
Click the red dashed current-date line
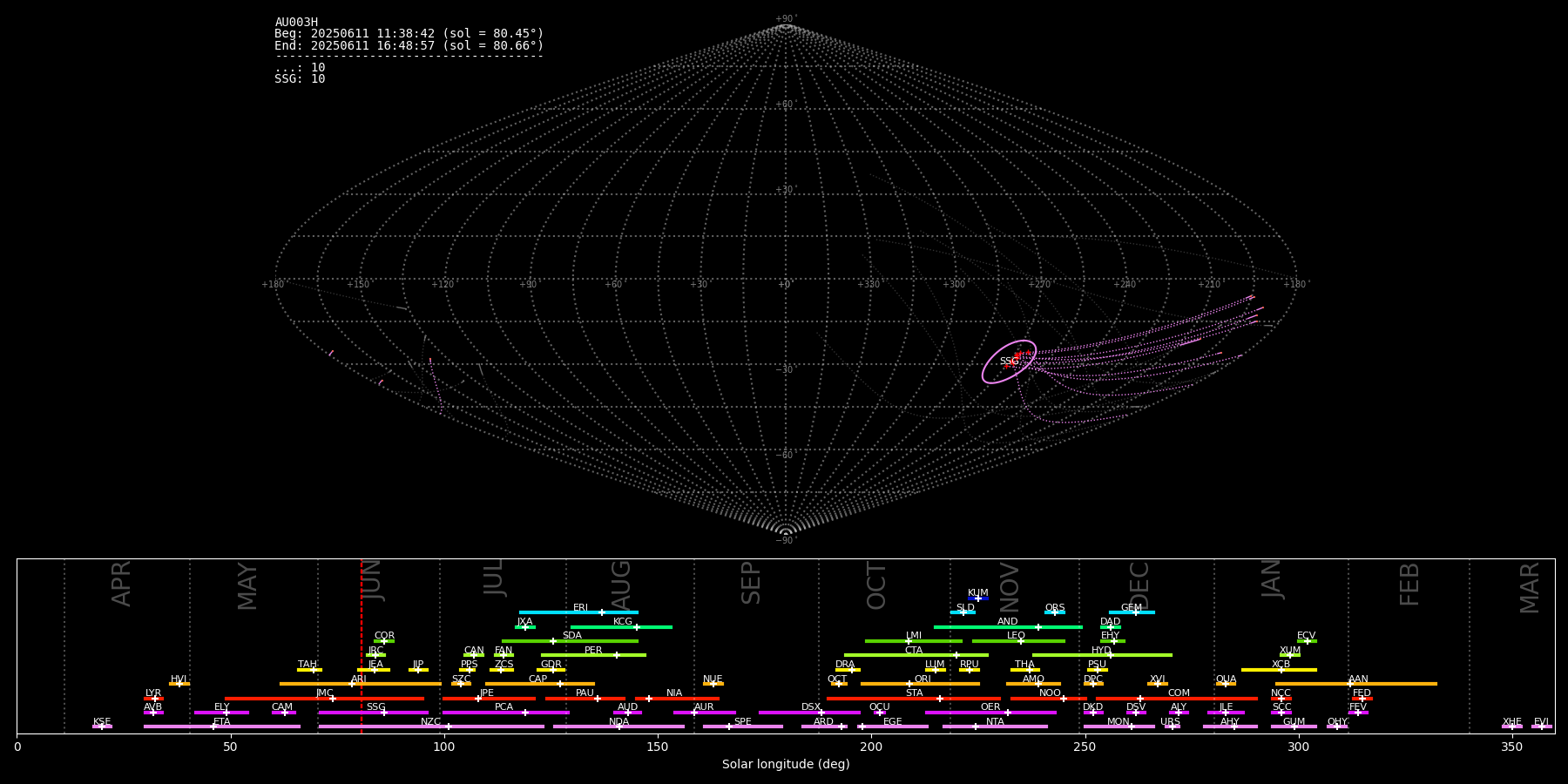click(x=362, y=645)
